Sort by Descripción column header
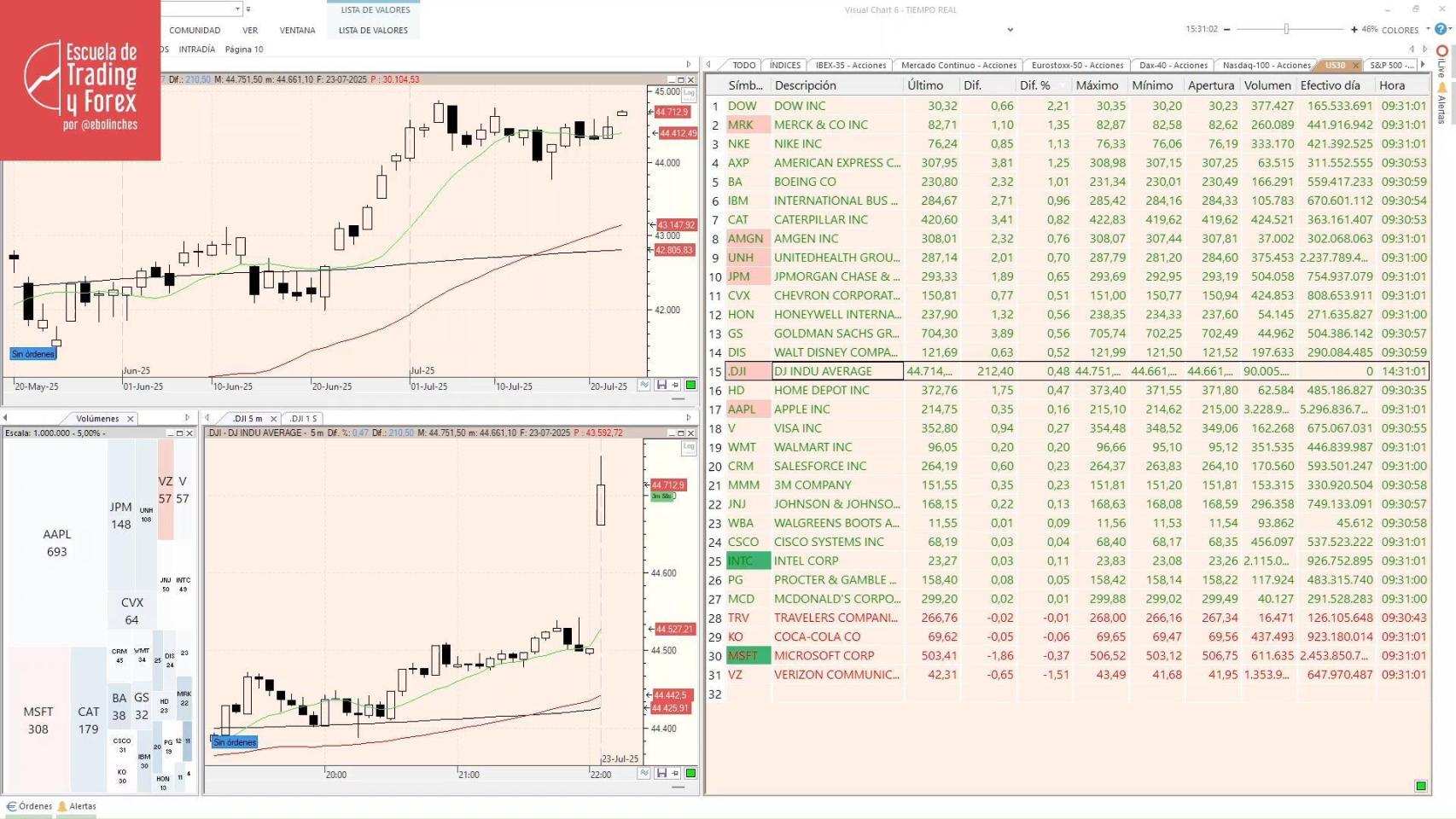The width and height of the screenshot is (1456, 819). [836, 85]
